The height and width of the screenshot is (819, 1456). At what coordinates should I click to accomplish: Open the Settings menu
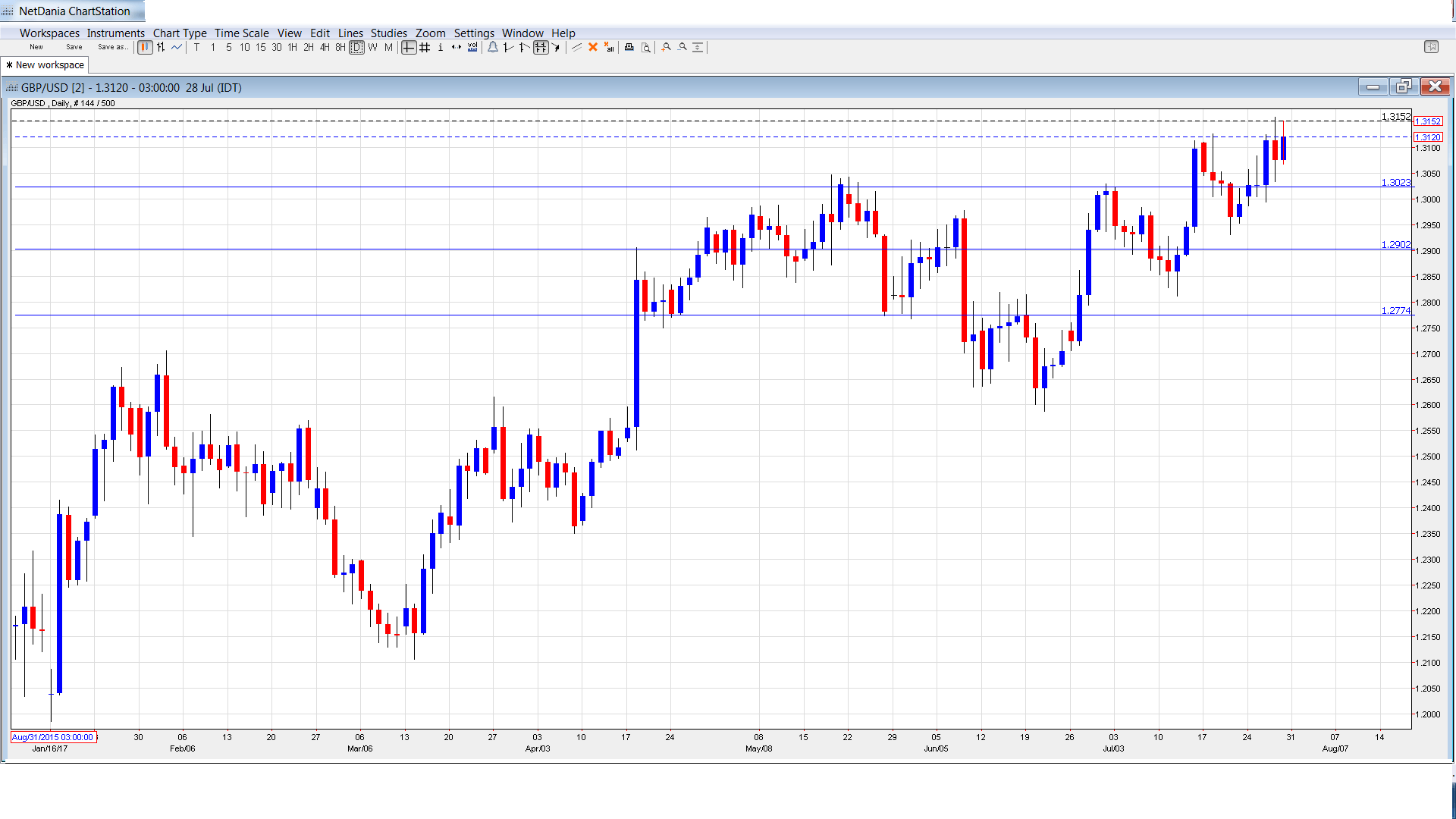pyautogui.click(x=474, y=33)
